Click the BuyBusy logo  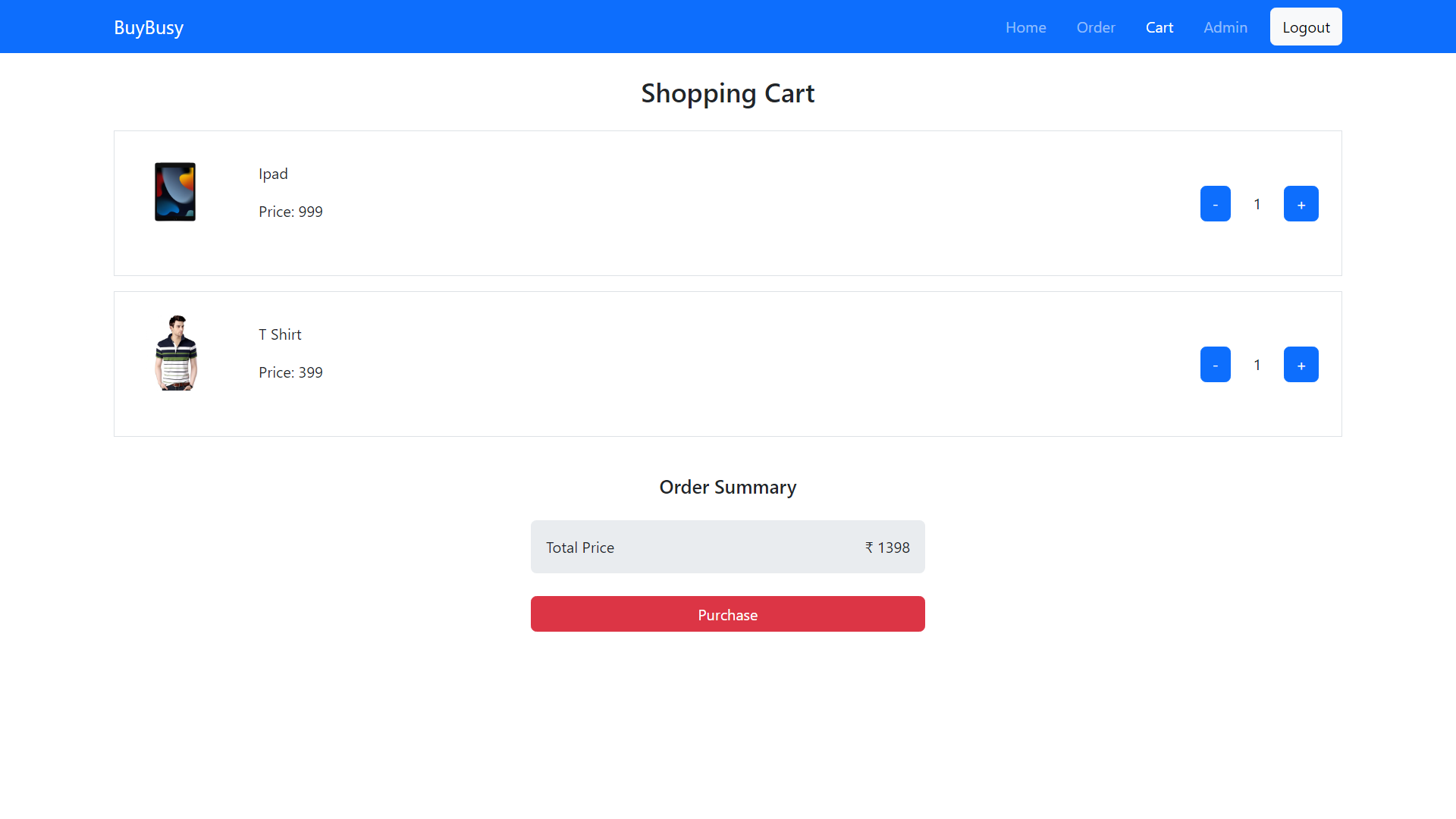tap(148, 27)
